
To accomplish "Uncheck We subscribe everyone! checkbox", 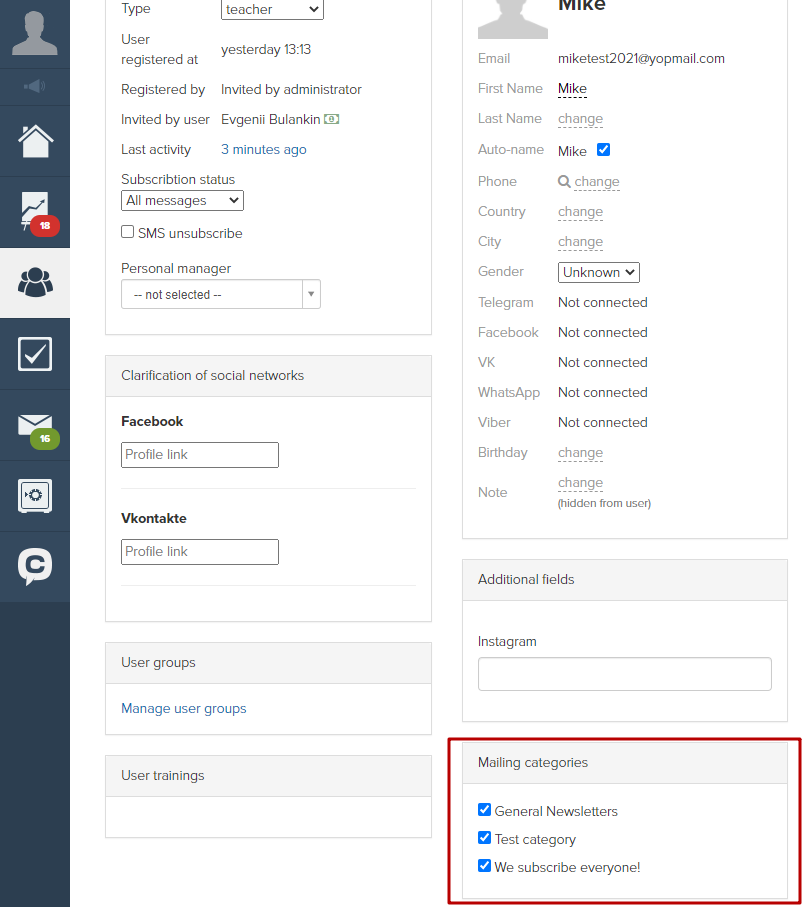I will click(485, 866).
